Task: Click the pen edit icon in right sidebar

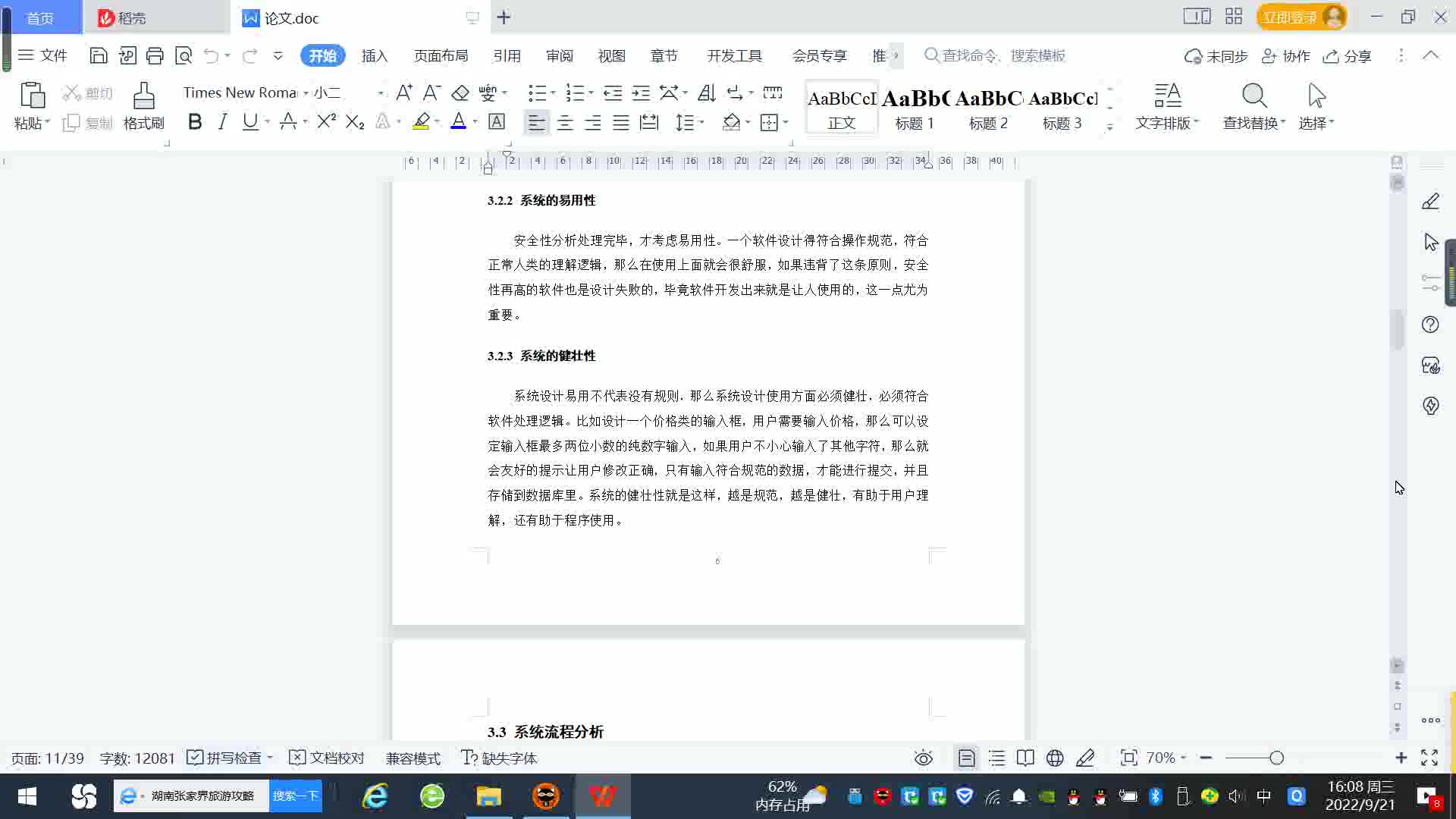Action: (x=1430, y=201)
